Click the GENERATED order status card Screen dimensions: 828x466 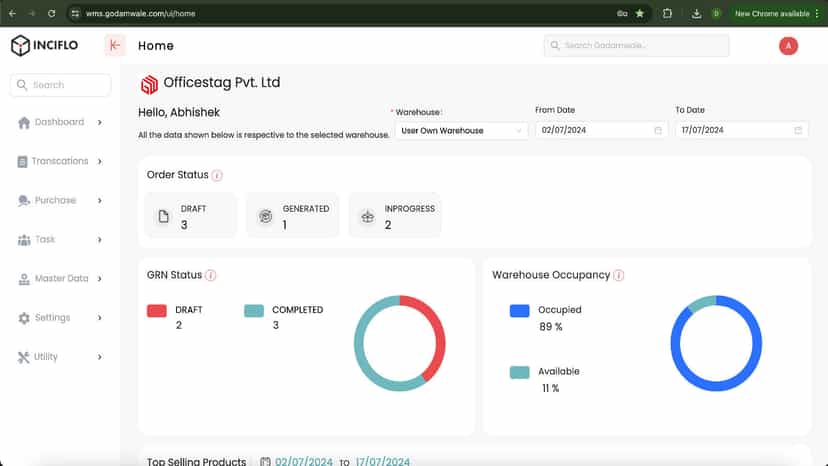coord(293,216)
